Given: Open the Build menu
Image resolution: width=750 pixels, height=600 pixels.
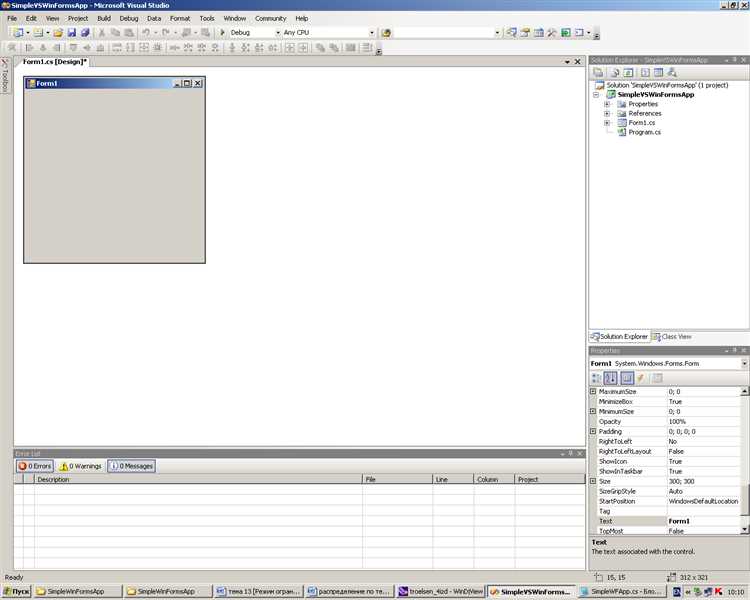Looking at the screenshot, I should point(104,18).
